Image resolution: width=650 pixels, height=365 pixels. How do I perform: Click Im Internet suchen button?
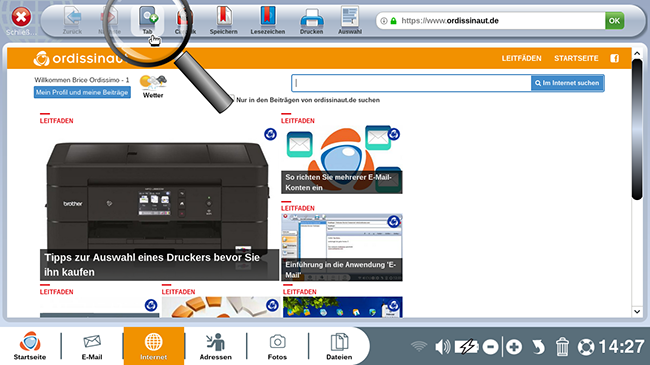click(567, 83)
